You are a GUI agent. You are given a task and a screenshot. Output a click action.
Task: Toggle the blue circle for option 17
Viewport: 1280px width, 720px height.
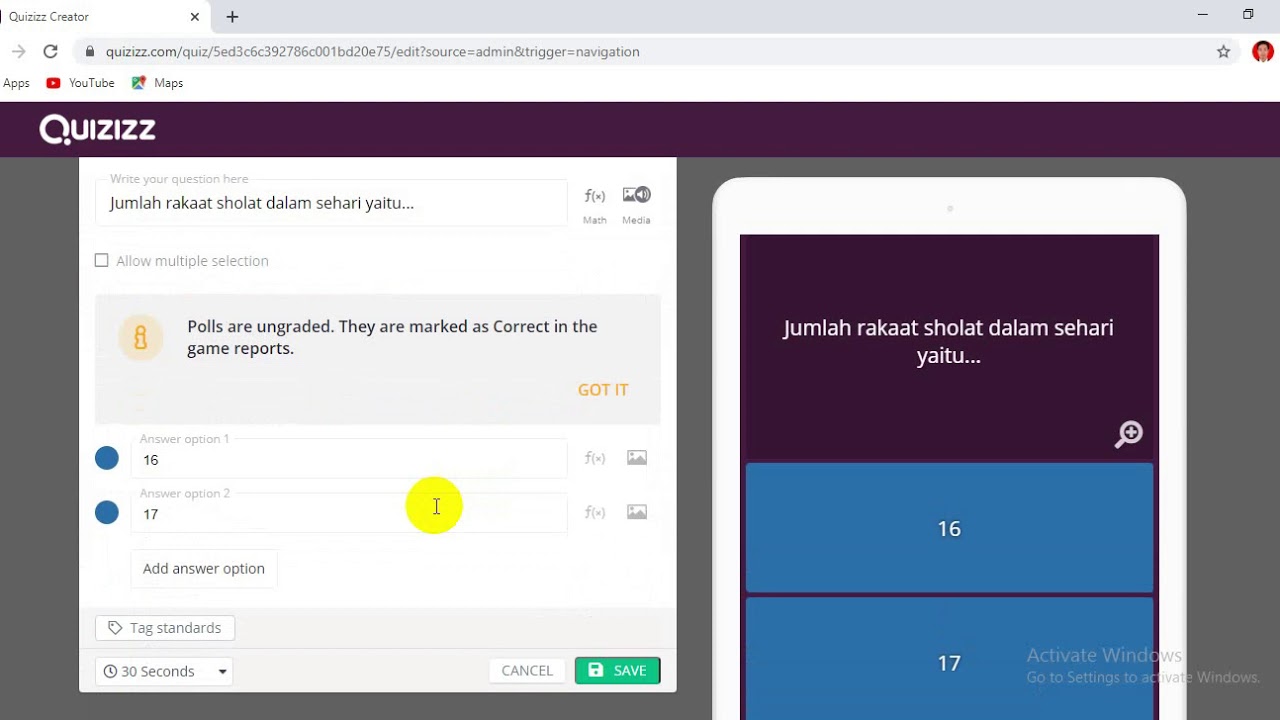pos(107,512)
